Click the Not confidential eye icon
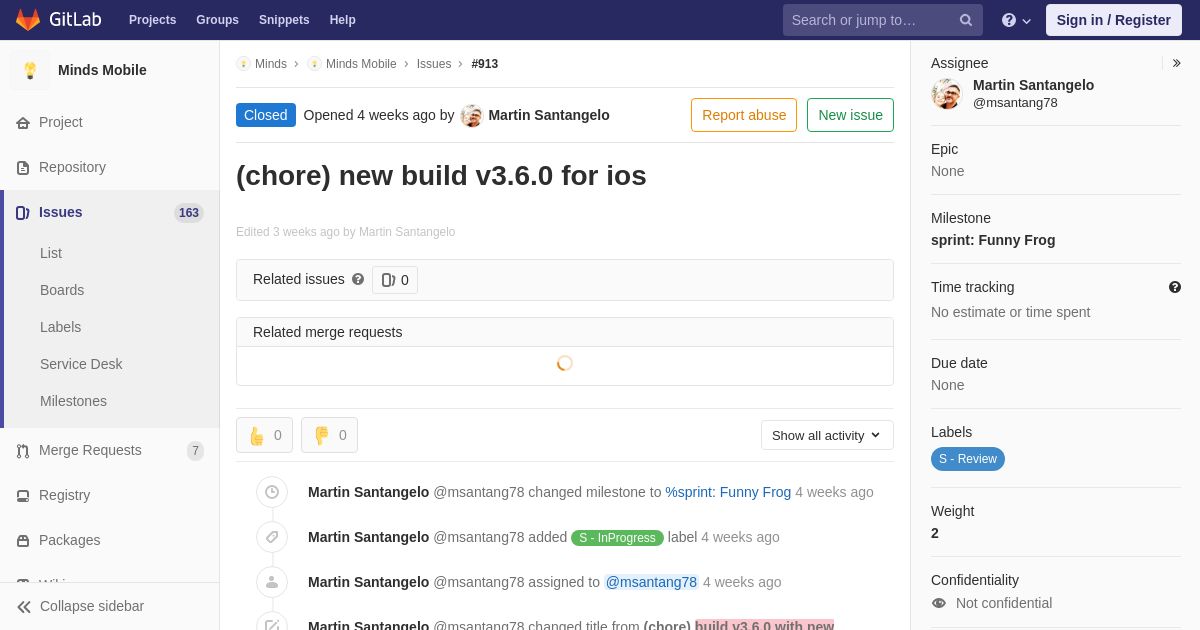 coord(938,603)
